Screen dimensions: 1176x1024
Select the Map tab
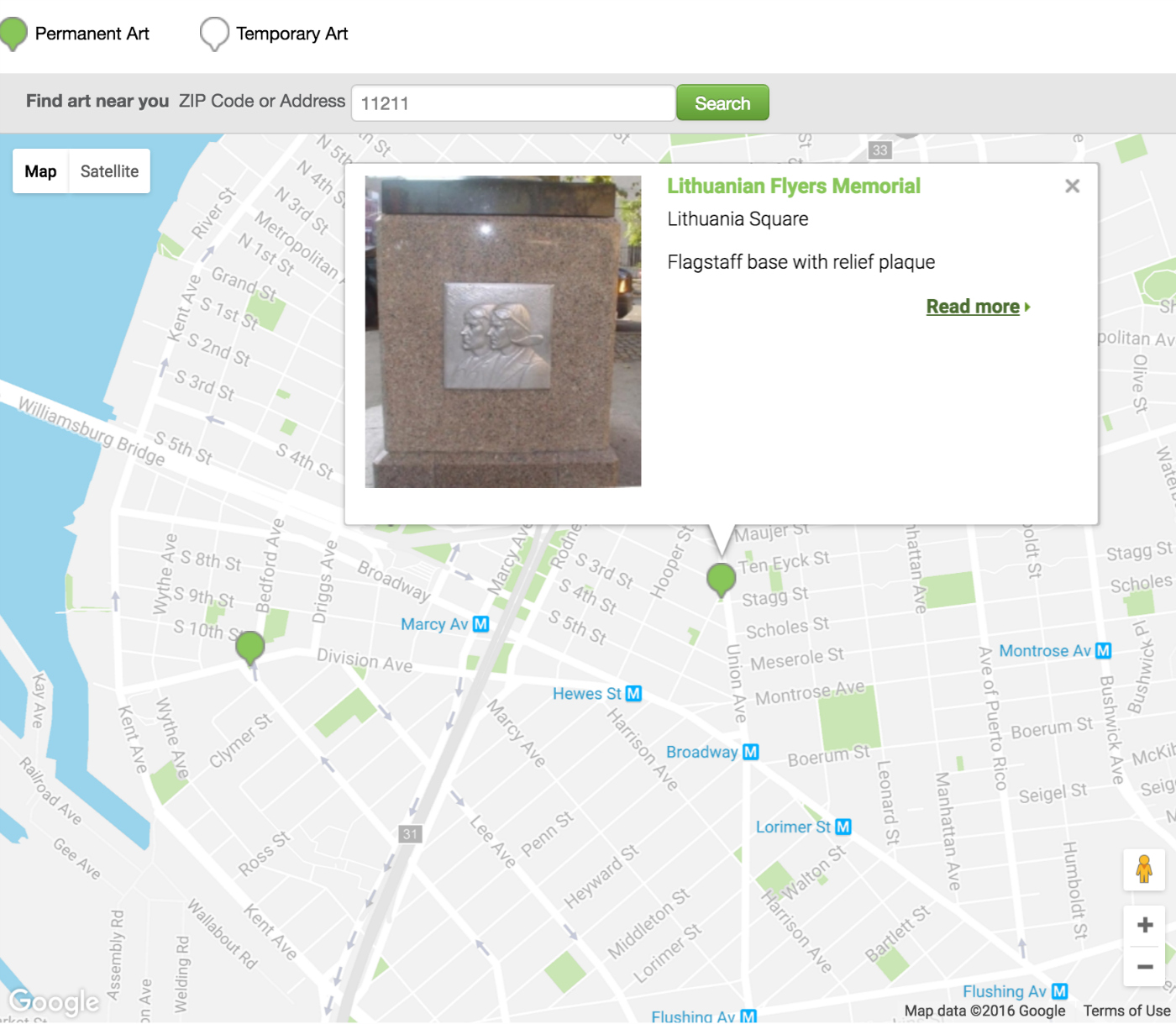click(40, 171)
